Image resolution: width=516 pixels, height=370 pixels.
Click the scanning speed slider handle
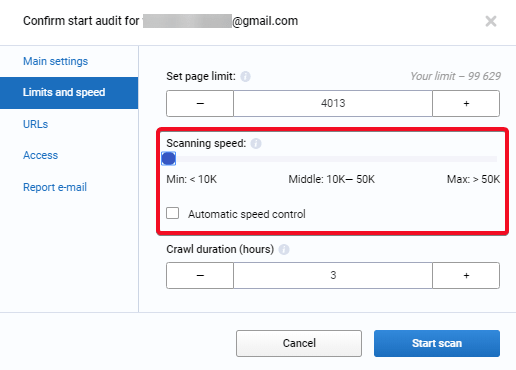pos(169,159)
